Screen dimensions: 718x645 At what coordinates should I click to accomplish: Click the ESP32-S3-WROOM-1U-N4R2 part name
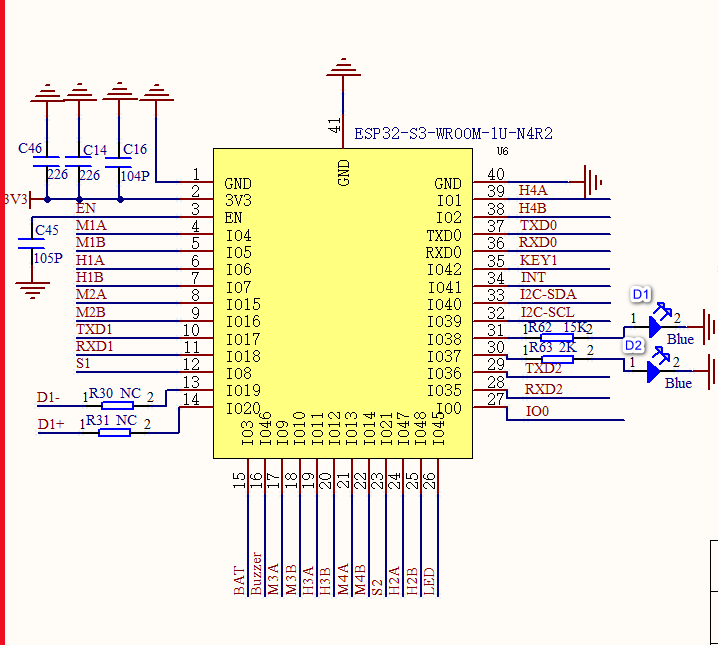pyautogui.click(x=453, y=134)
